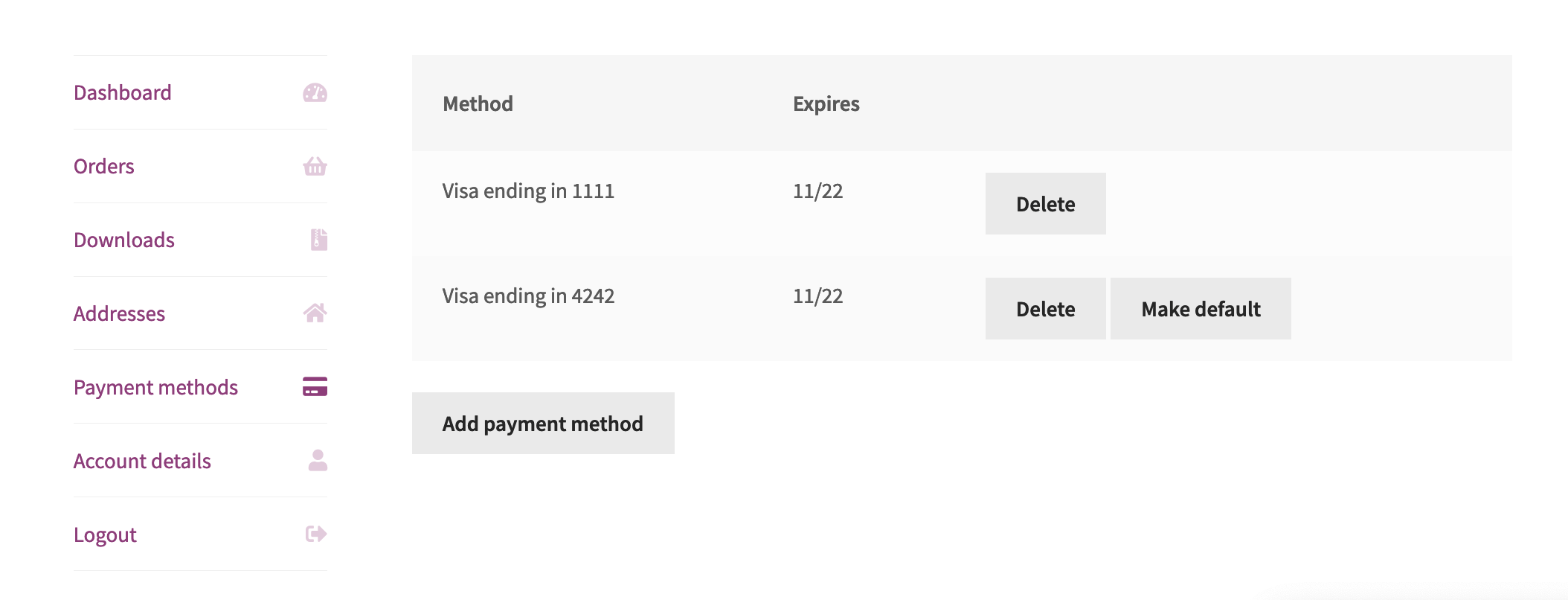The height and width of the screenshot is (600, 1568).
Task: Delete the Visa ending in 4242
Action: (x=1045, y=309)
